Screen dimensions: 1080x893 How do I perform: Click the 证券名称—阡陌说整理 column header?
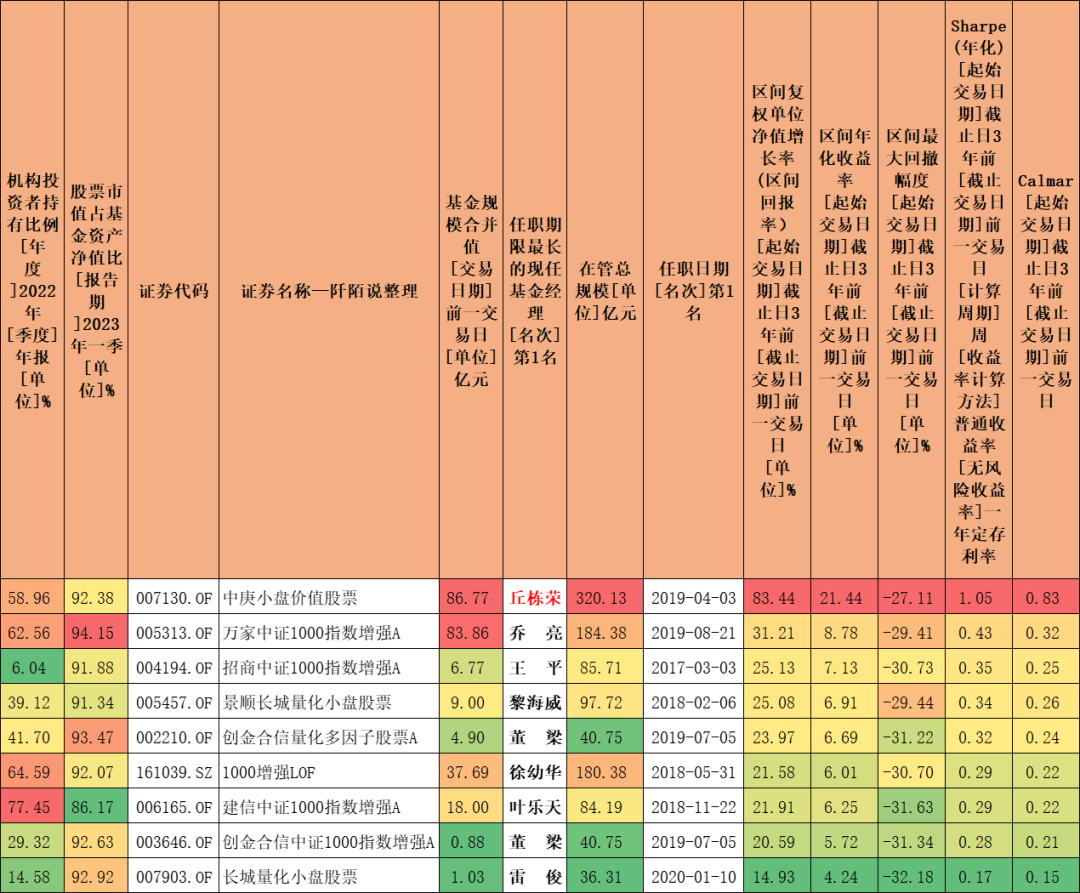[329, 289]
